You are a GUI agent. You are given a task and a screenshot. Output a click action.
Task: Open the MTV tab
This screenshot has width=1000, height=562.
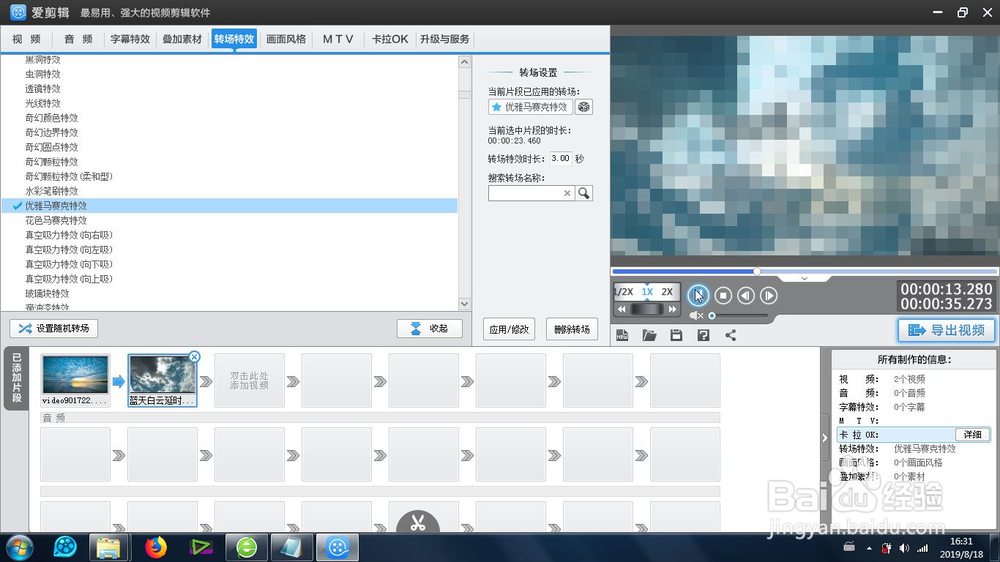[x=338, y=39]
